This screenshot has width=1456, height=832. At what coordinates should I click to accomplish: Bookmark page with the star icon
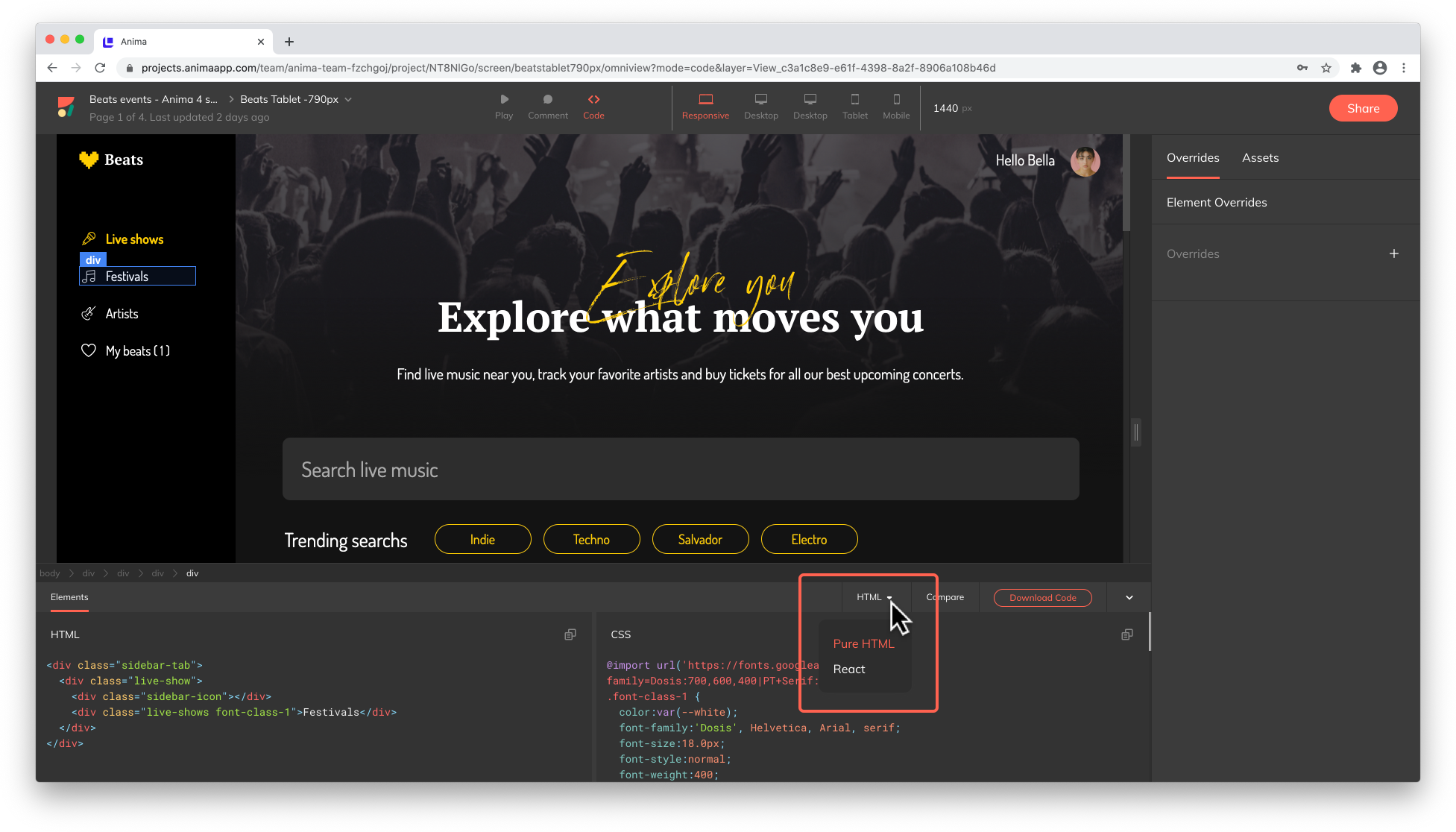[x=1326, y=68]
